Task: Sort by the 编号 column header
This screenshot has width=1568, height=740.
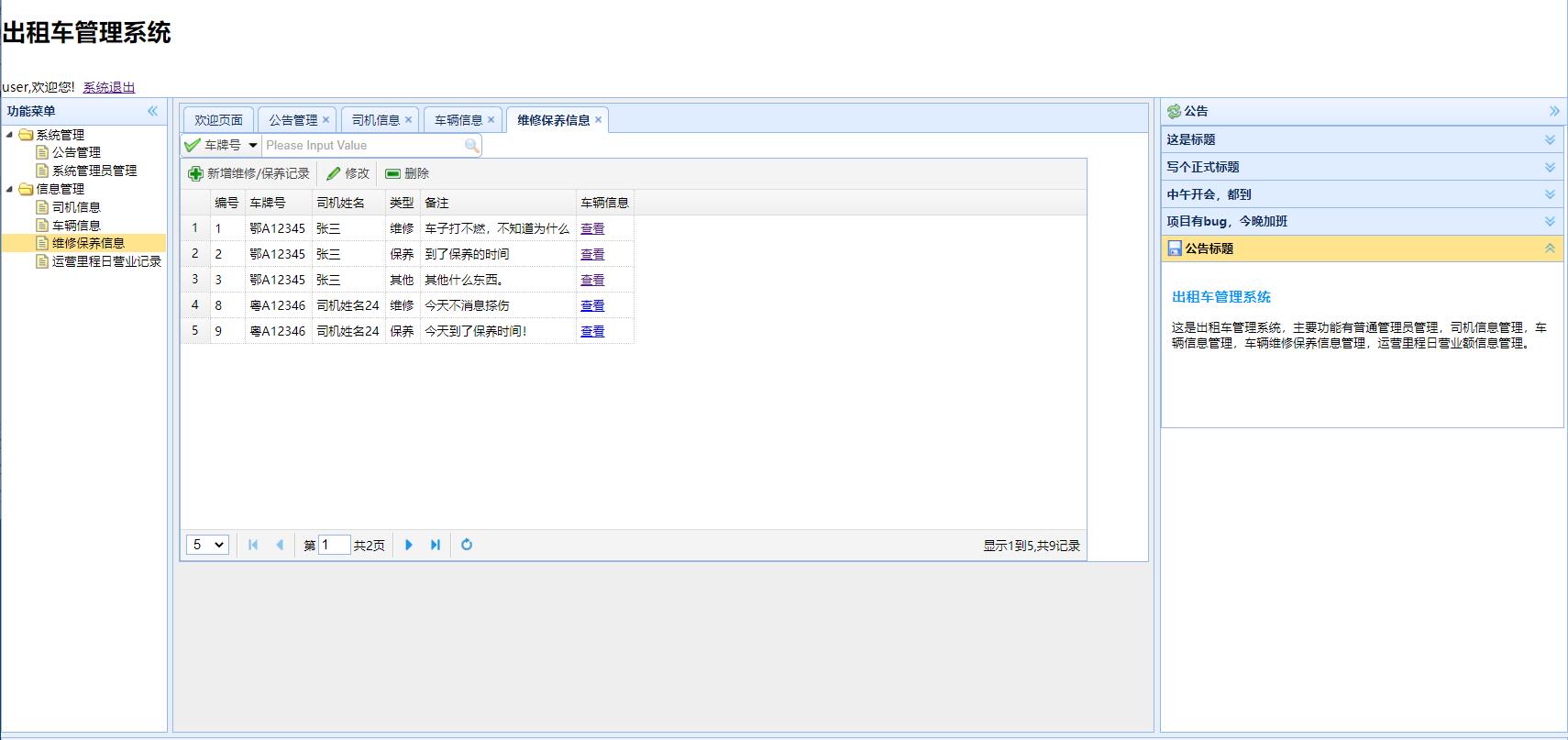Action: click(x=227, y=203)
